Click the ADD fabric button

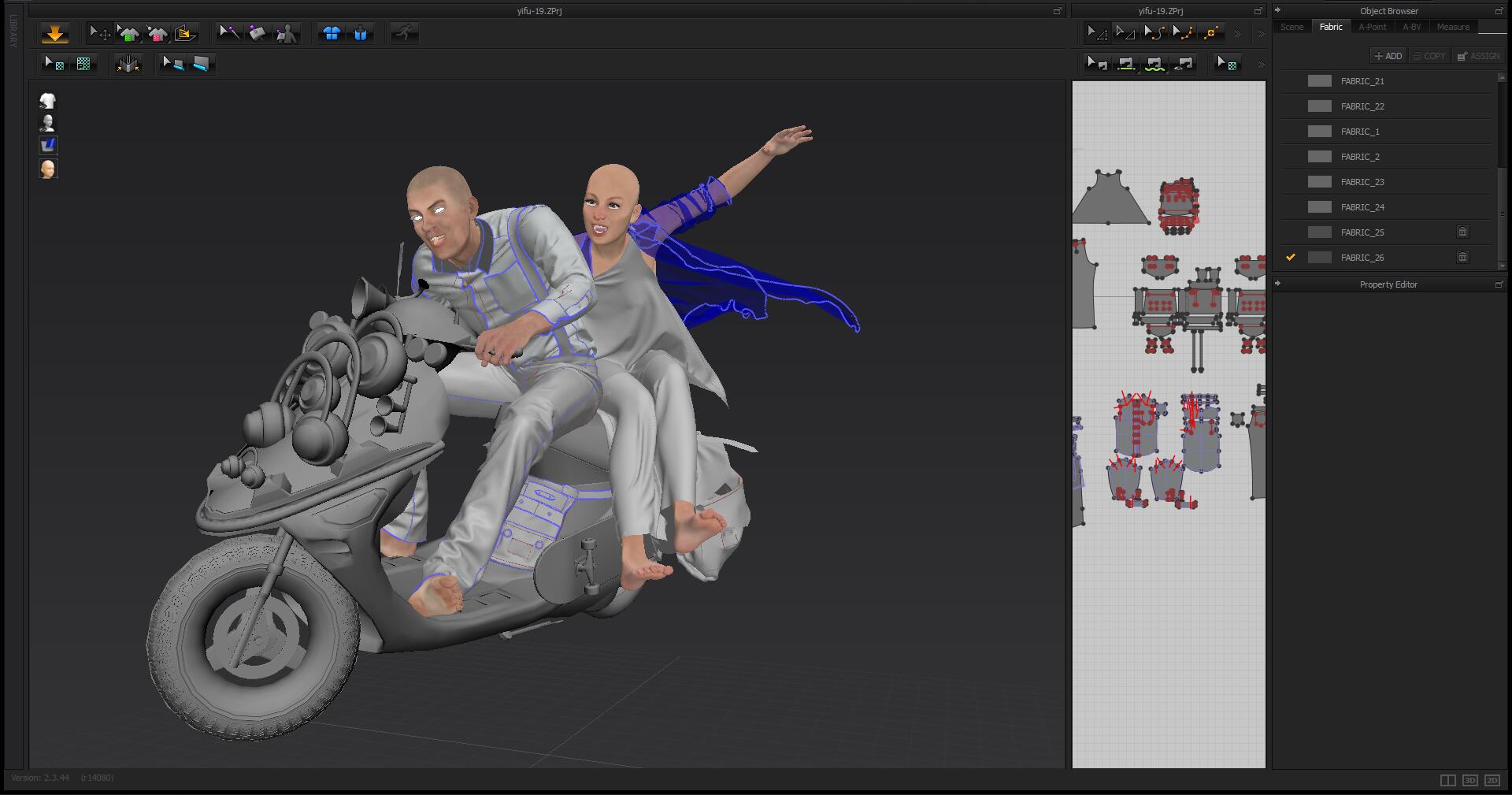pos(1388,56)
